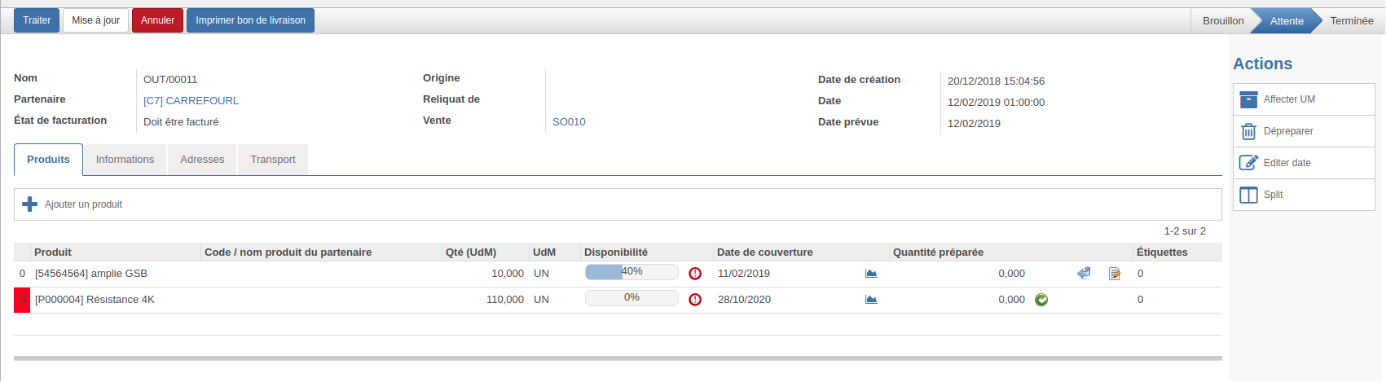The image size is (1386, 382).
Task: Open the Transport tab
Action: click(273, 159)
